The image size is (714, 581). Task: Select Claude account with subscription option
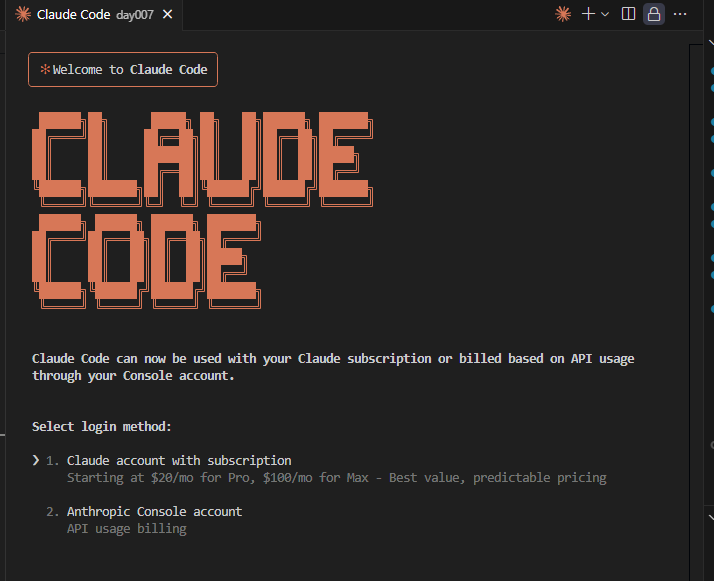pos(179,460)
